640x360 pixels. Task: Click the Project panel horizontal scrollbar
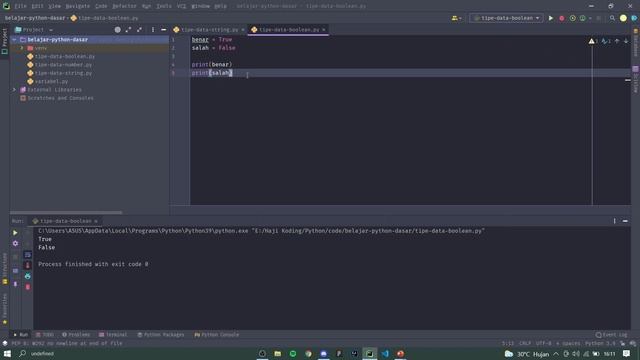(66, 213)
